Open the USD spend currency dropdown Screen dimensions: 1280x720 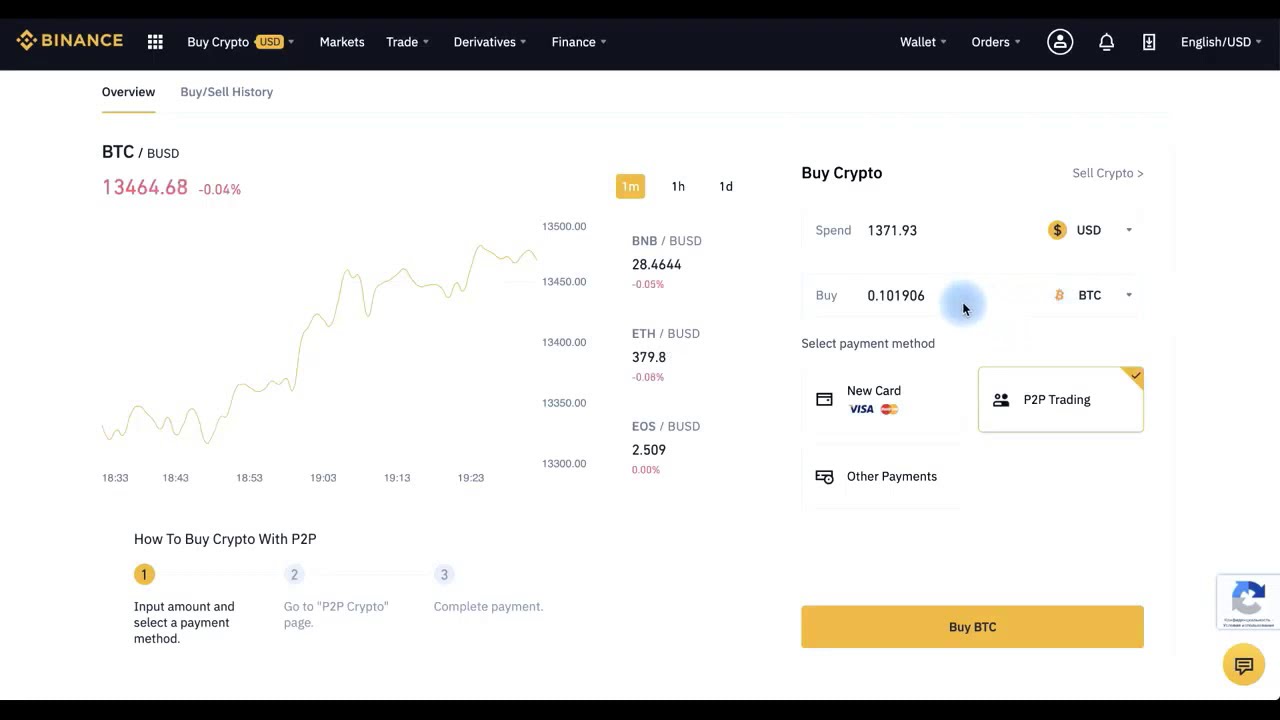1091,230
